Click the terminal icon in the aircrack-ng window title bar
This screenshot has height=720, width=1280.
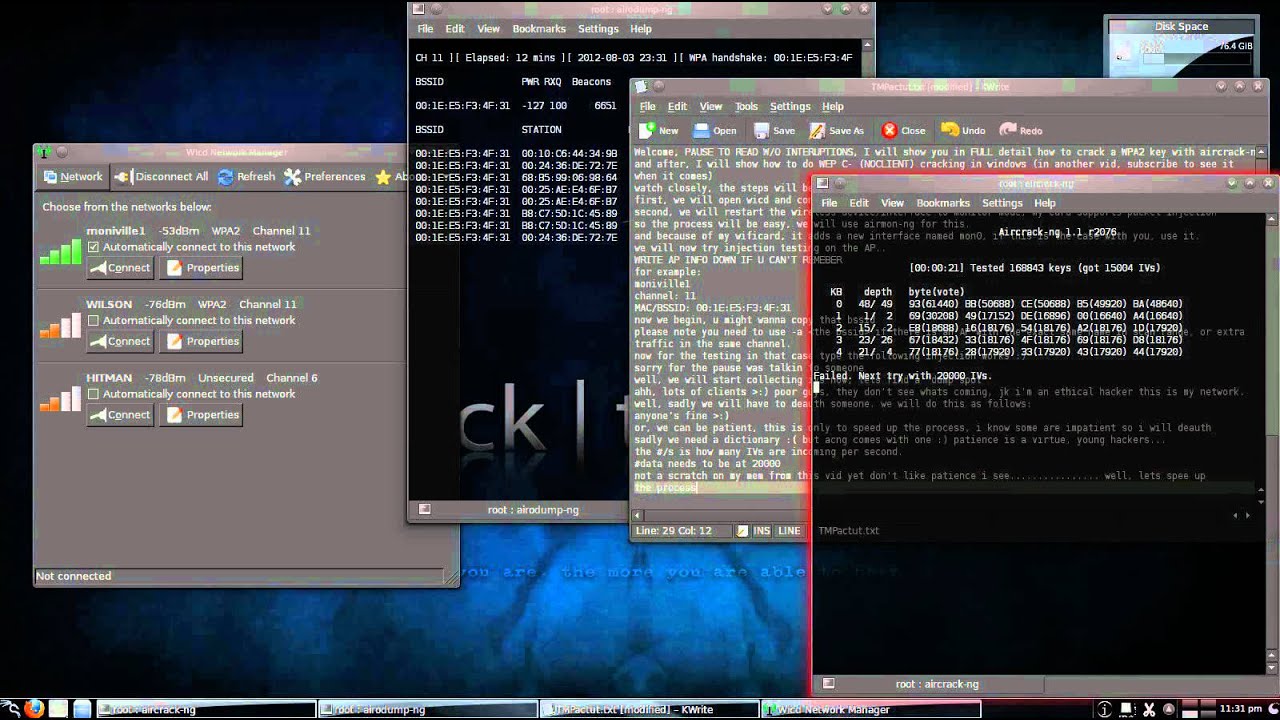click(822, 183)
